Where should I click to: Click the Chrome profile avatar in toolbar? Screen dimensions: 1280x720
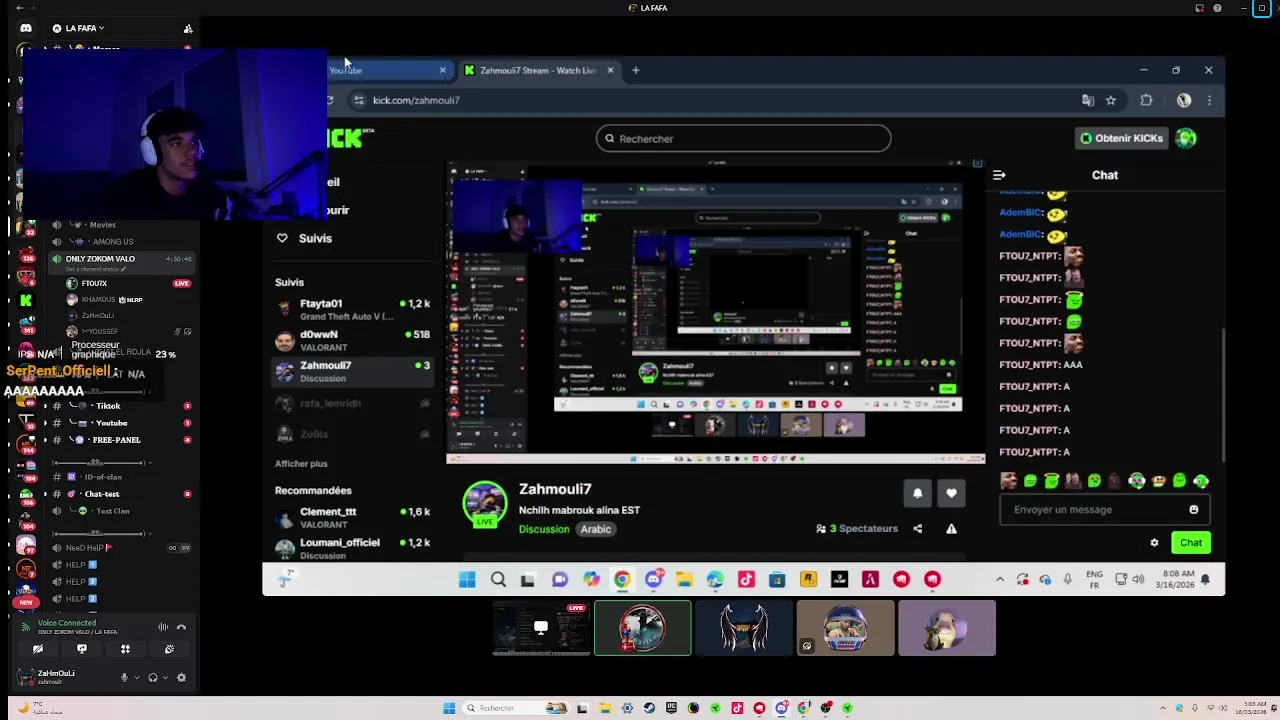(1184, 100)
